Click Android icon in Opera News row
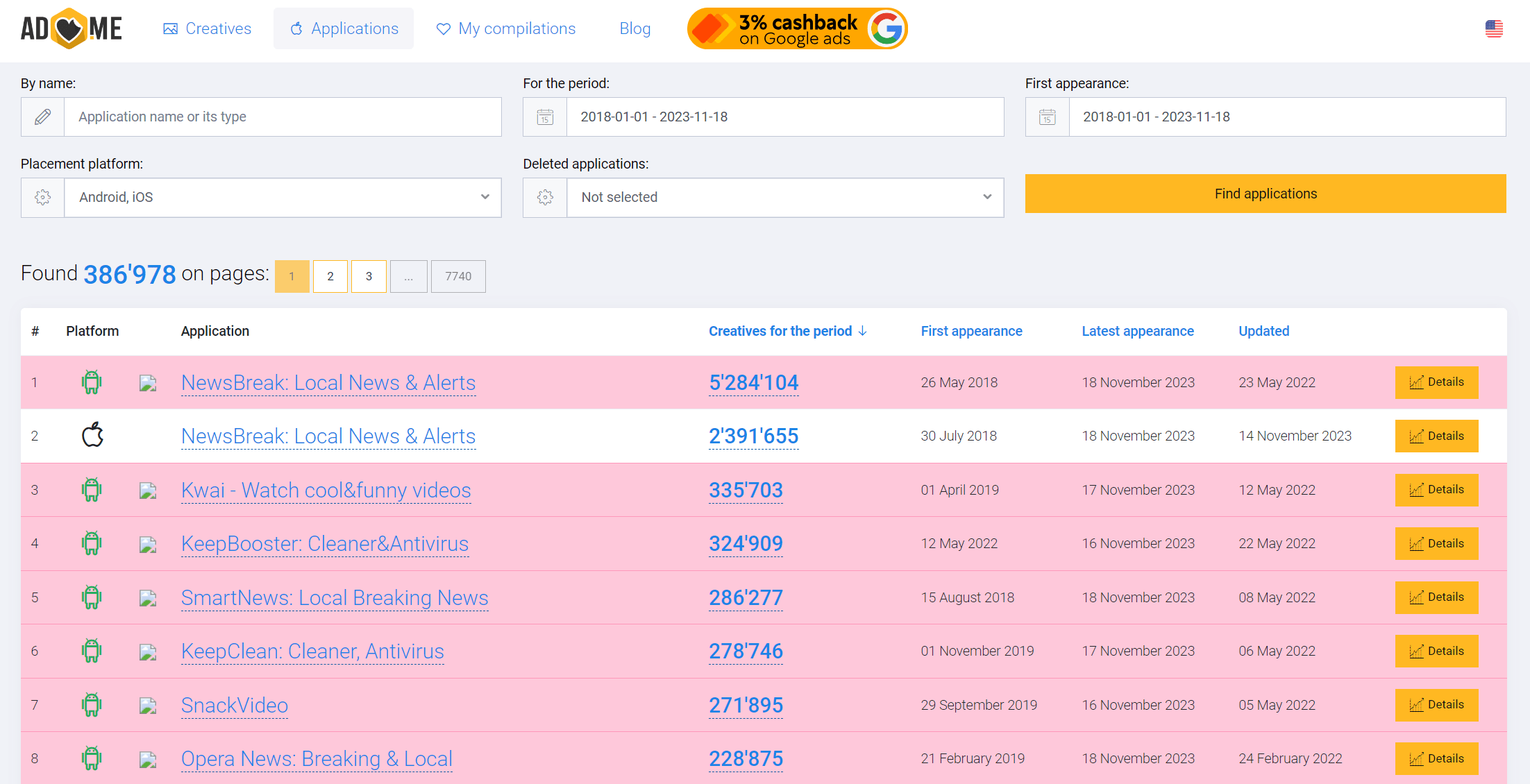 pyautogui.click(x=92, y=758)
